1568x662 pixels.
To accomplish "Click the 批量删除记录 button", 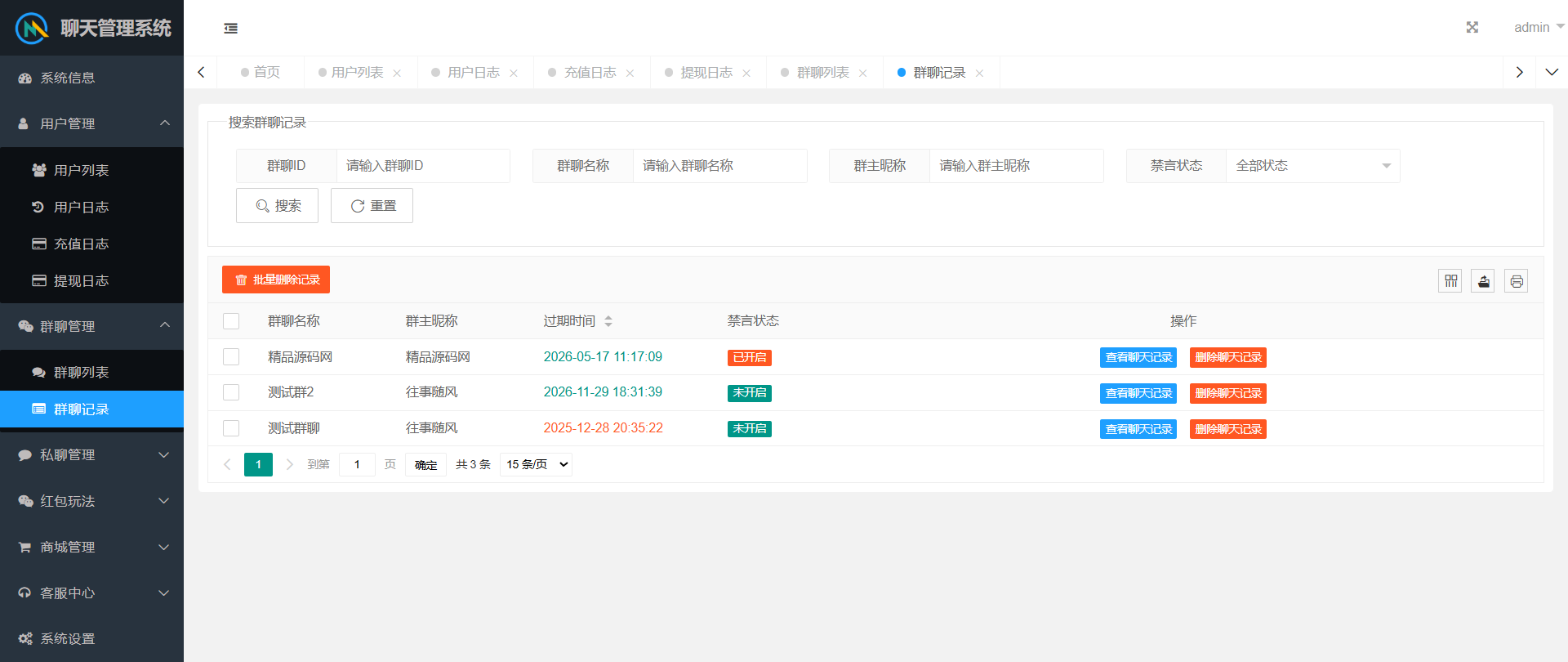I will [276, 280].
